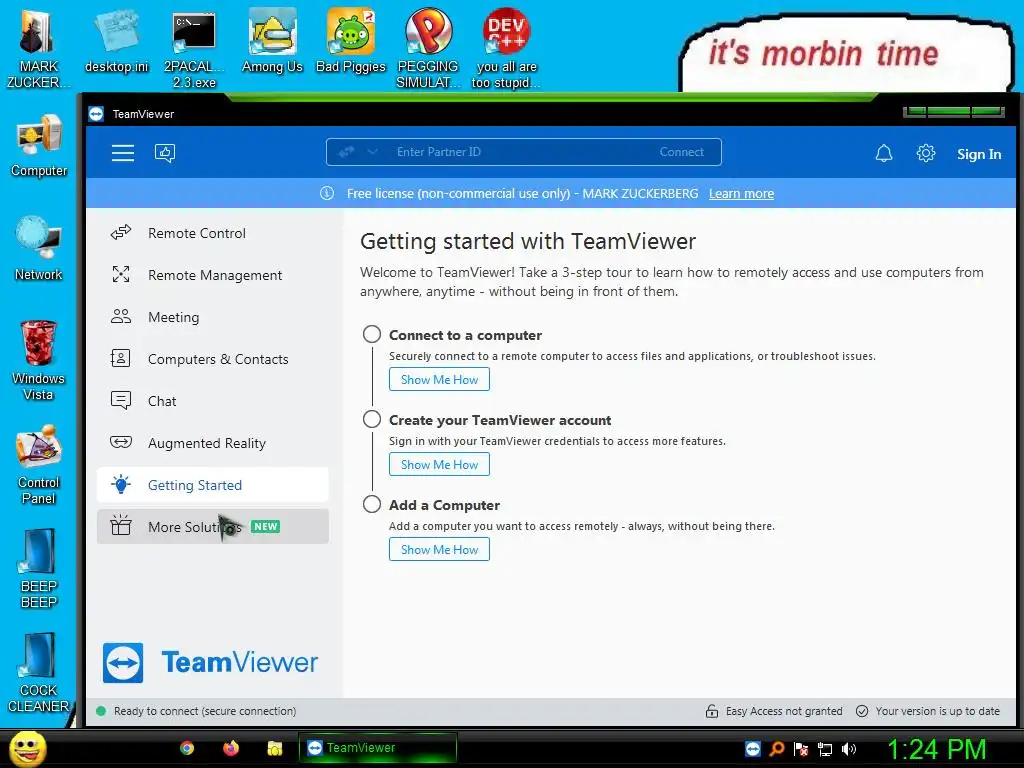Image resolution: width=1024 pixels, height=768 pixels.
Task: Open Augmented Reality section
Action: click(x=213, y=443)
